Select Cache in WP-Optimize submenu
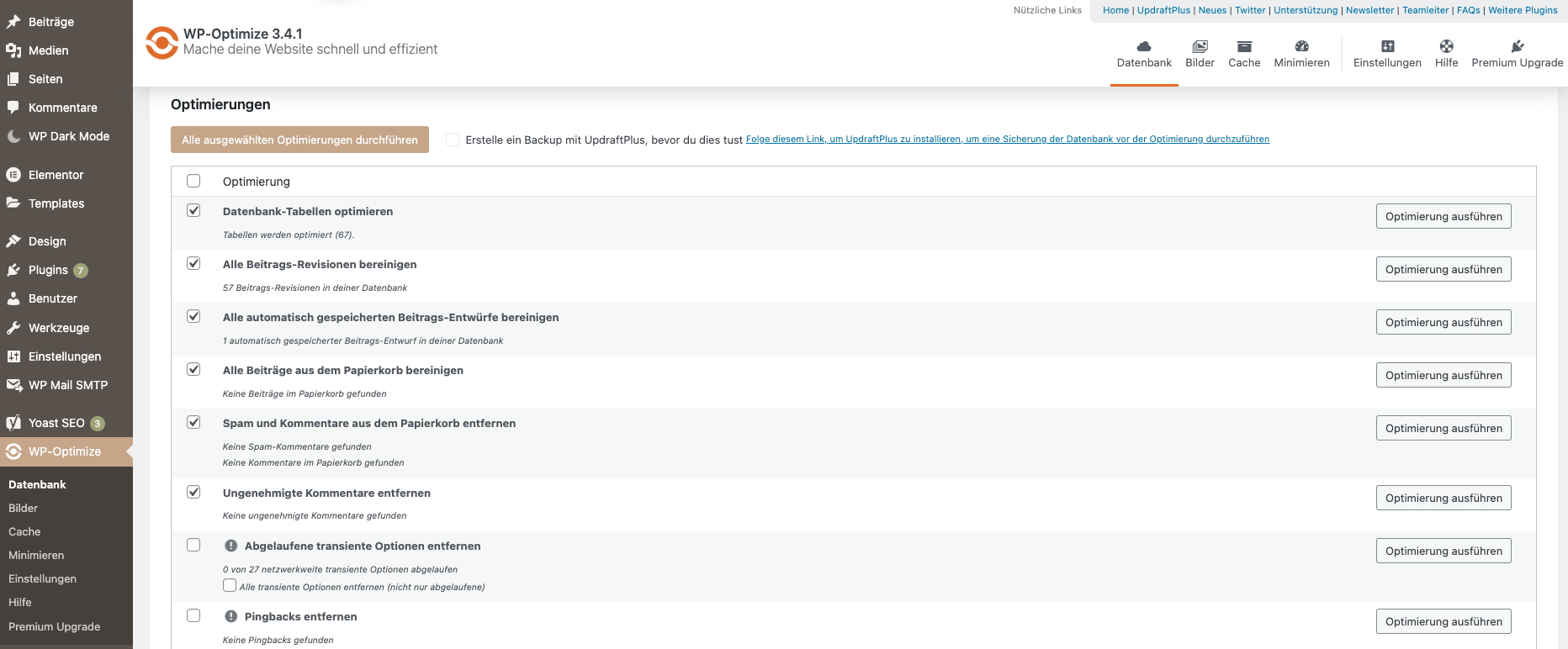The image size is (1568, 649). click(x=24, y=531)
